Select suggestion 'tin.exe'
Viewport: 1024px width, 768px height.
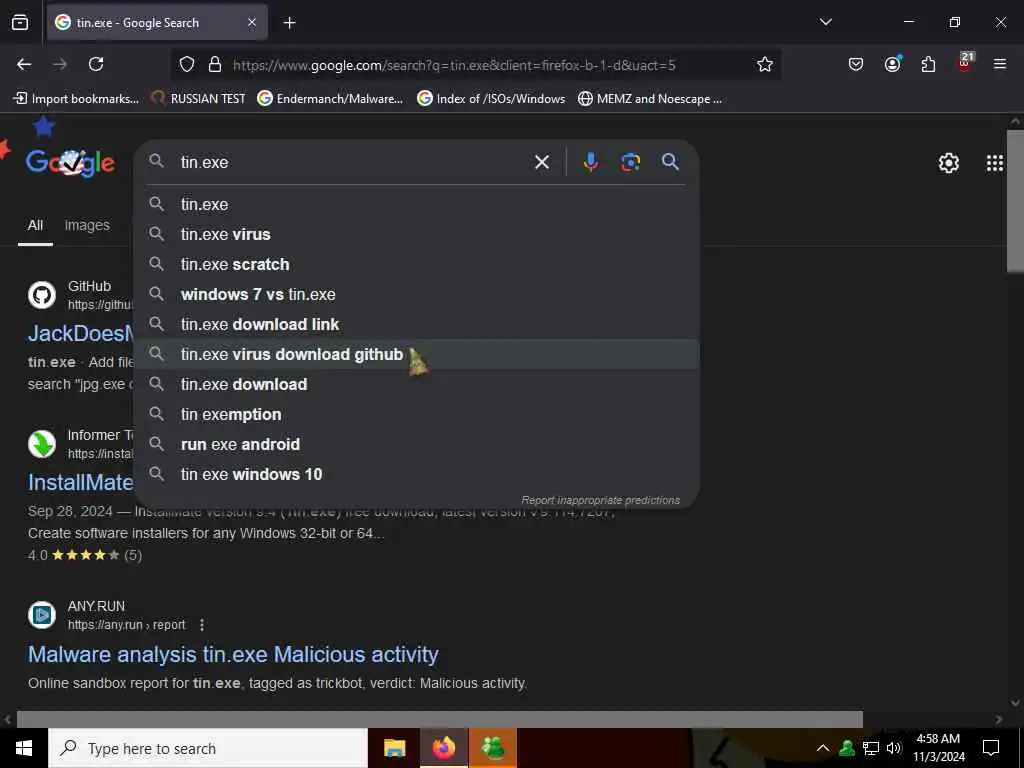[417, 204]
